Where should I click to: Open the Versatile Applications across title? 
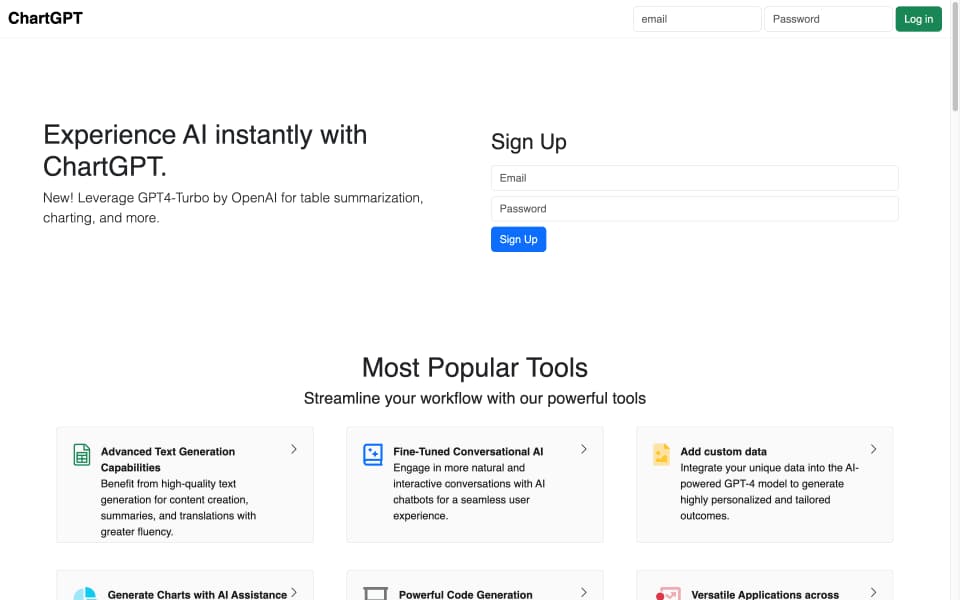pos(765,594)
